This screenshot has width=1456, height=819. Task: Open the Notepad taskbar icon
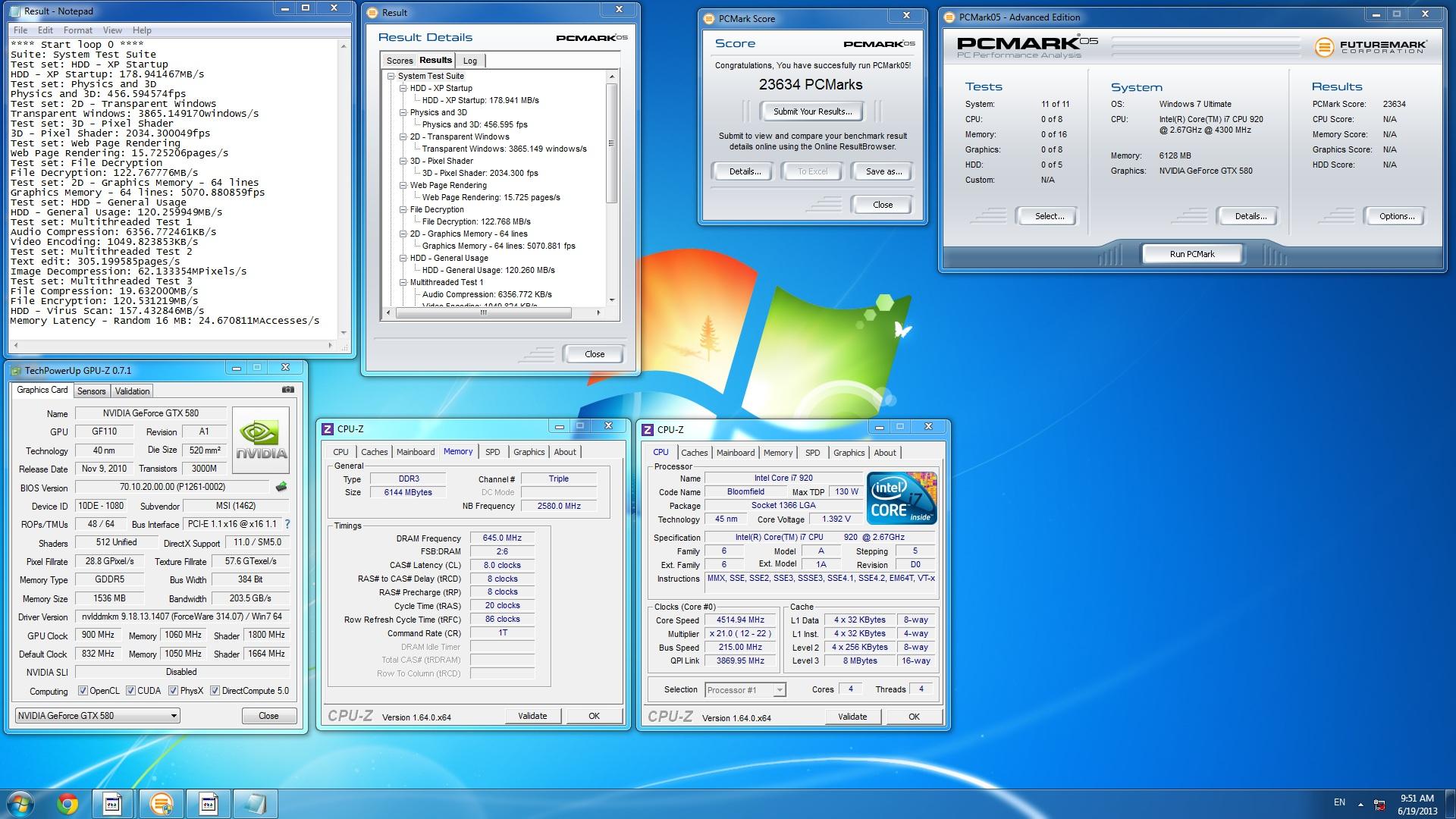(x=255, y=804)
